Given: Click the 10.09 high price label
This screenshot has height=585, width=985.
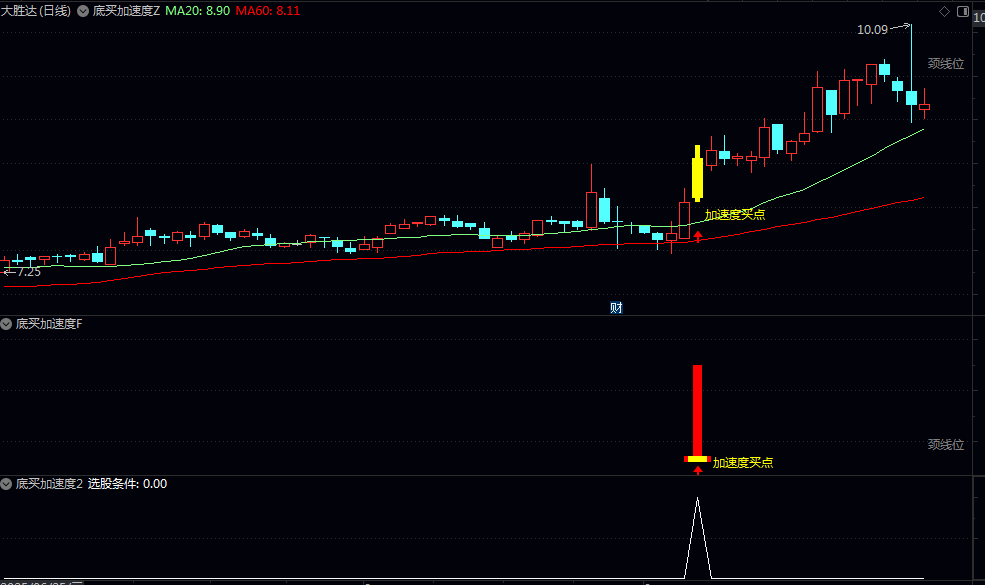Looking at the screenshot, I should tap(872, 30).
